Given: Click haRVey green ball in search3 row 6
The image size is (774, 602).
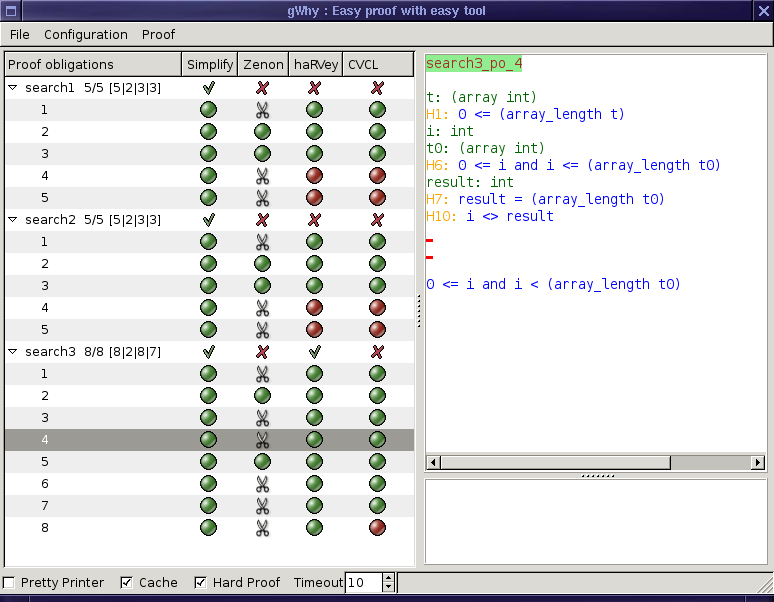Looking at the screenshot, I should (x=314, y=484).
